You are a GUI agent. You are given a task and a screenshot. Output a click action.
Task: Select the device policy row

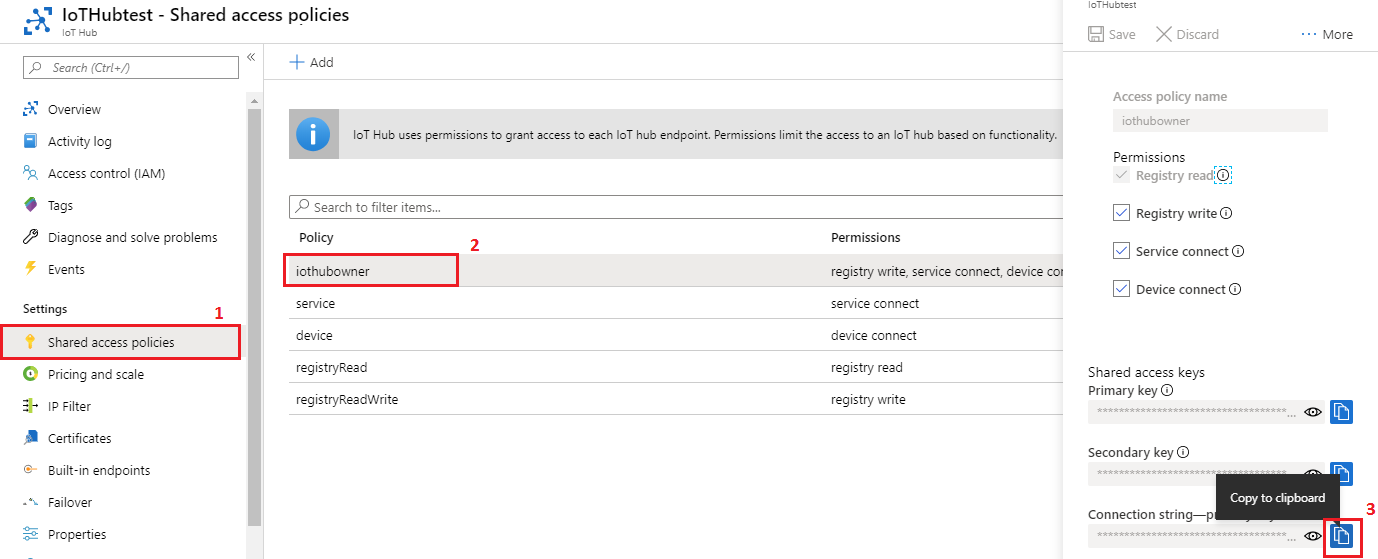[675, 335]
